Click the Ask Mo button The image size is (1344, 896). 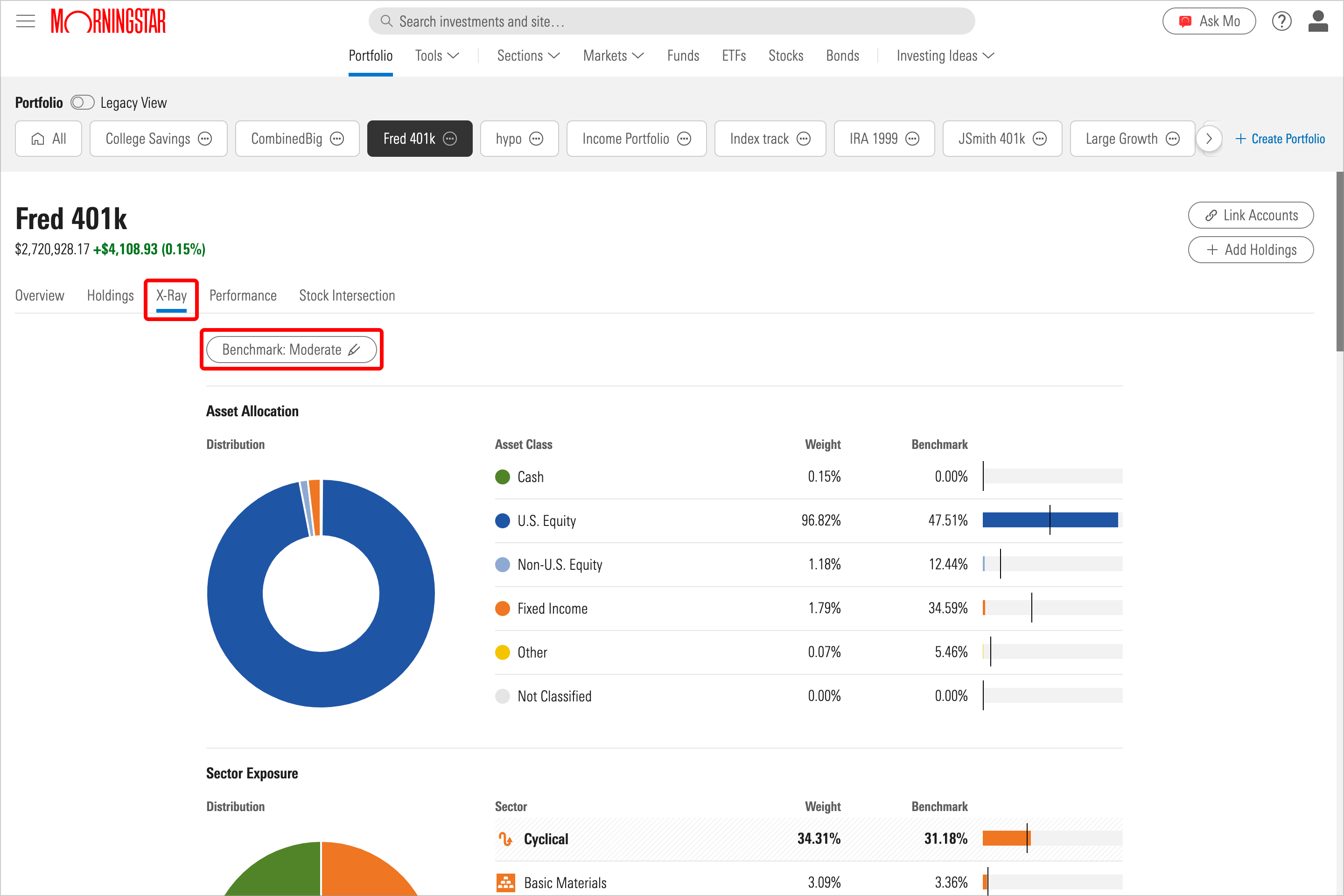(x=1209, y=21)
